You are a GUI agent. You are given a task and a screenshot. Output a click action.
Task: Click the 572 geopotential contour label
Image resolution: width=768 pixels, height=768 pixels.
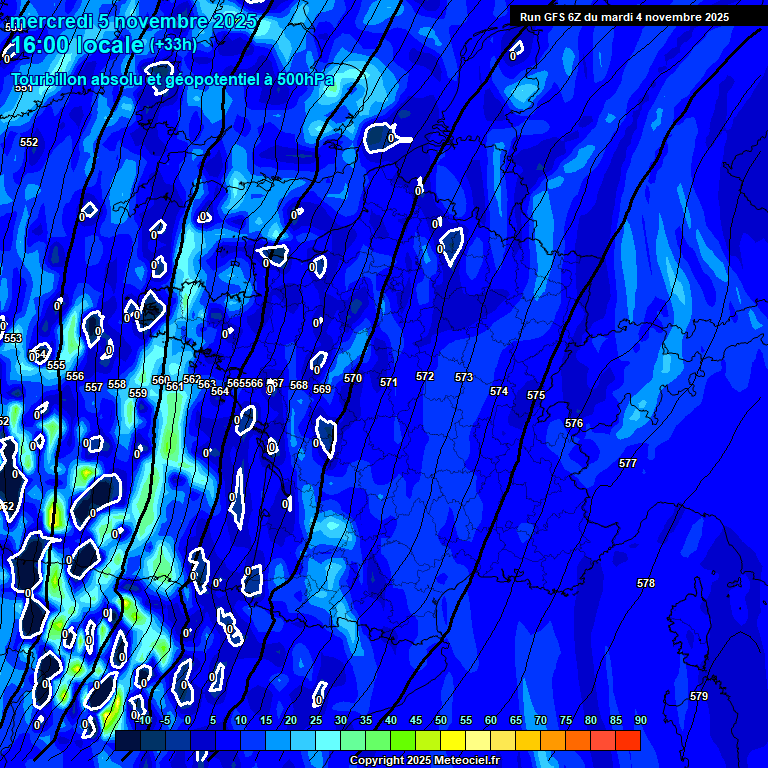tap(425, 377)
